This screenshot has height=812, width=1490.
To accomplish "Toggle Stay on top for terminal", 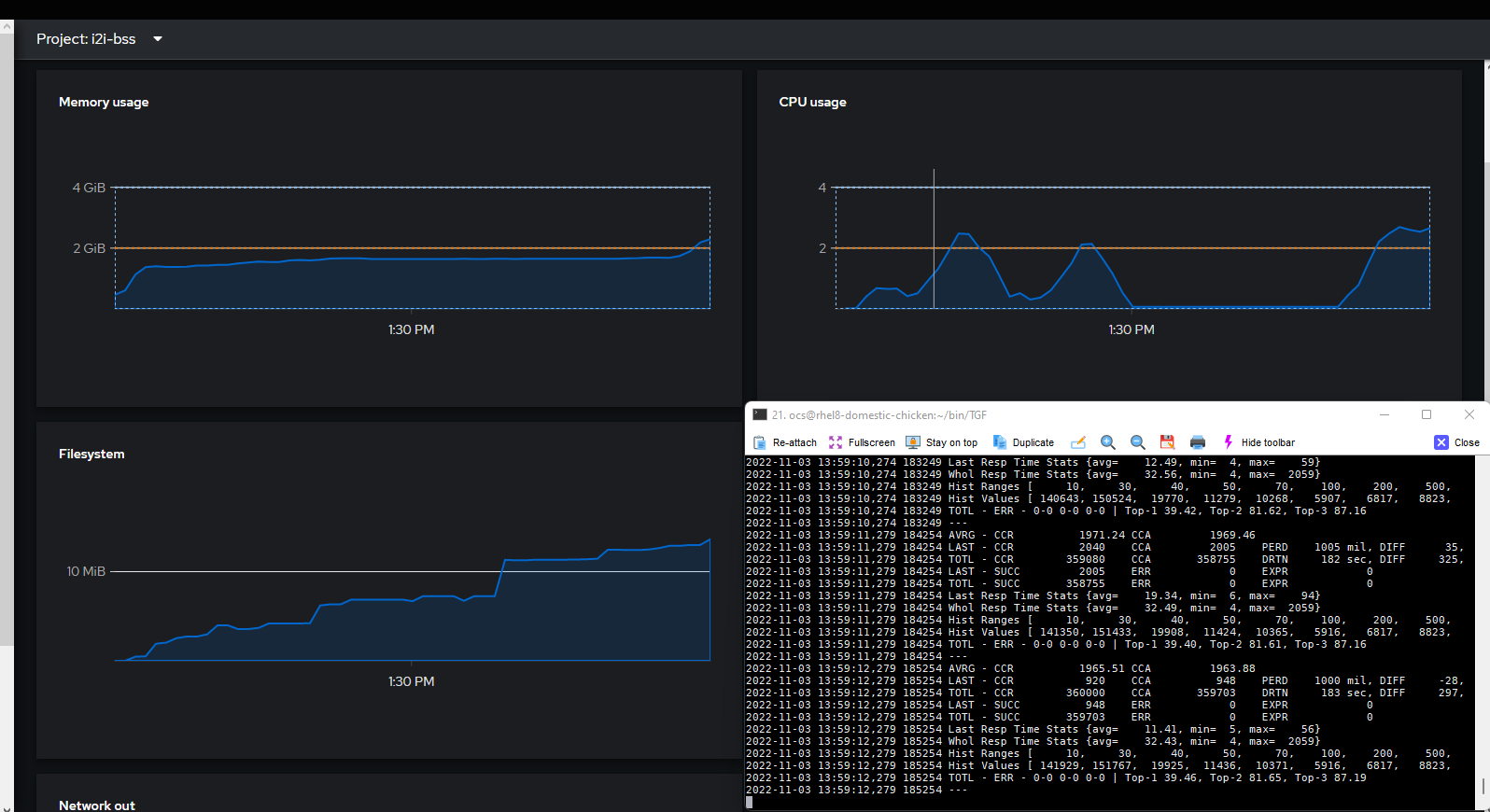I will (x=941, y=442).
